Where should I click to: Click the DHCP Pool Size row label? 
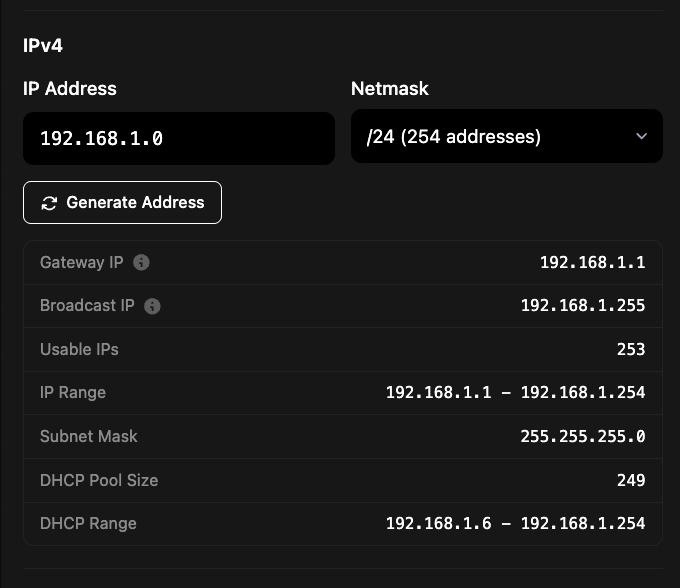[x=99, y=480]
